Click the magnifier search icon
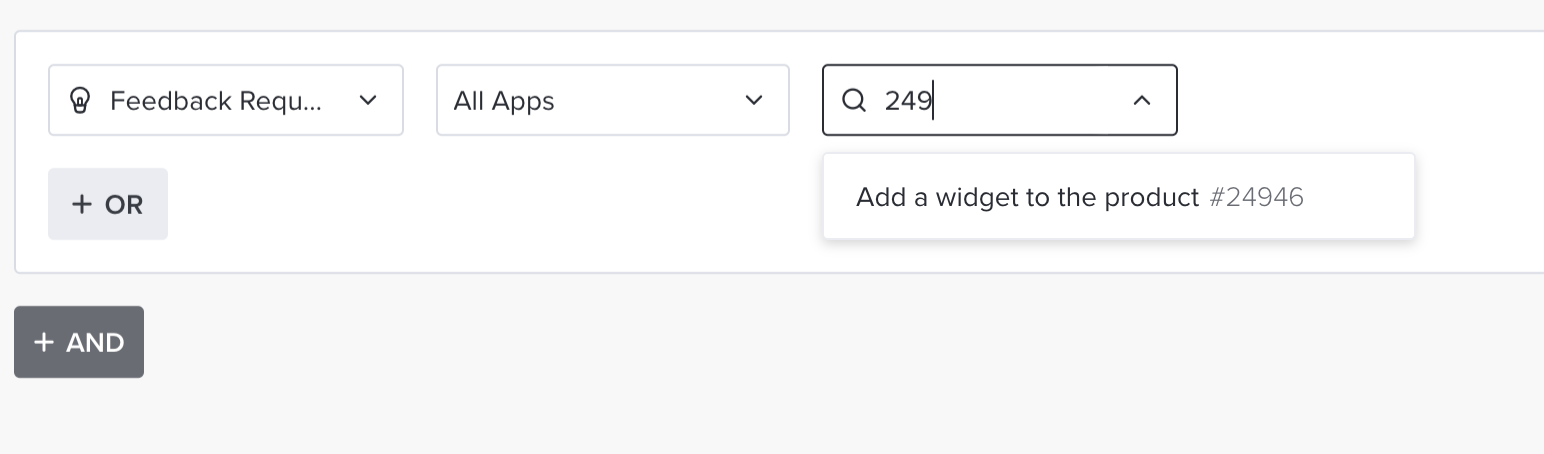The width and height of the screenshot is (1544, 454). click(853, 100)
